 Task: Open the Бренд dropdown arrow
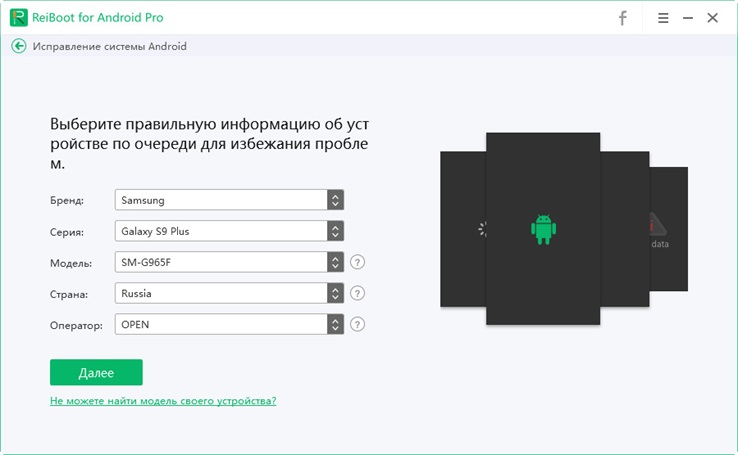335,200
